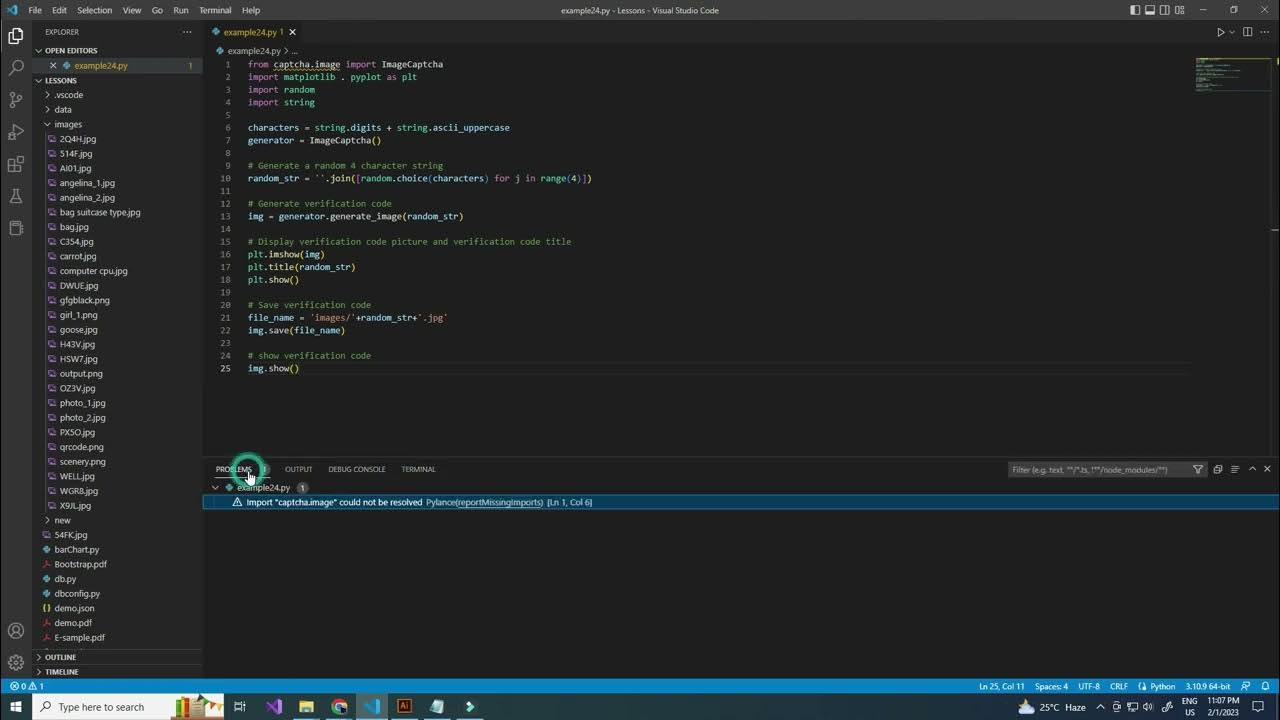Toggle the secondary side bar visibility
The height and width of the screenshot is (720, 1280).
pyautogui.click(x=1167, y=10)
